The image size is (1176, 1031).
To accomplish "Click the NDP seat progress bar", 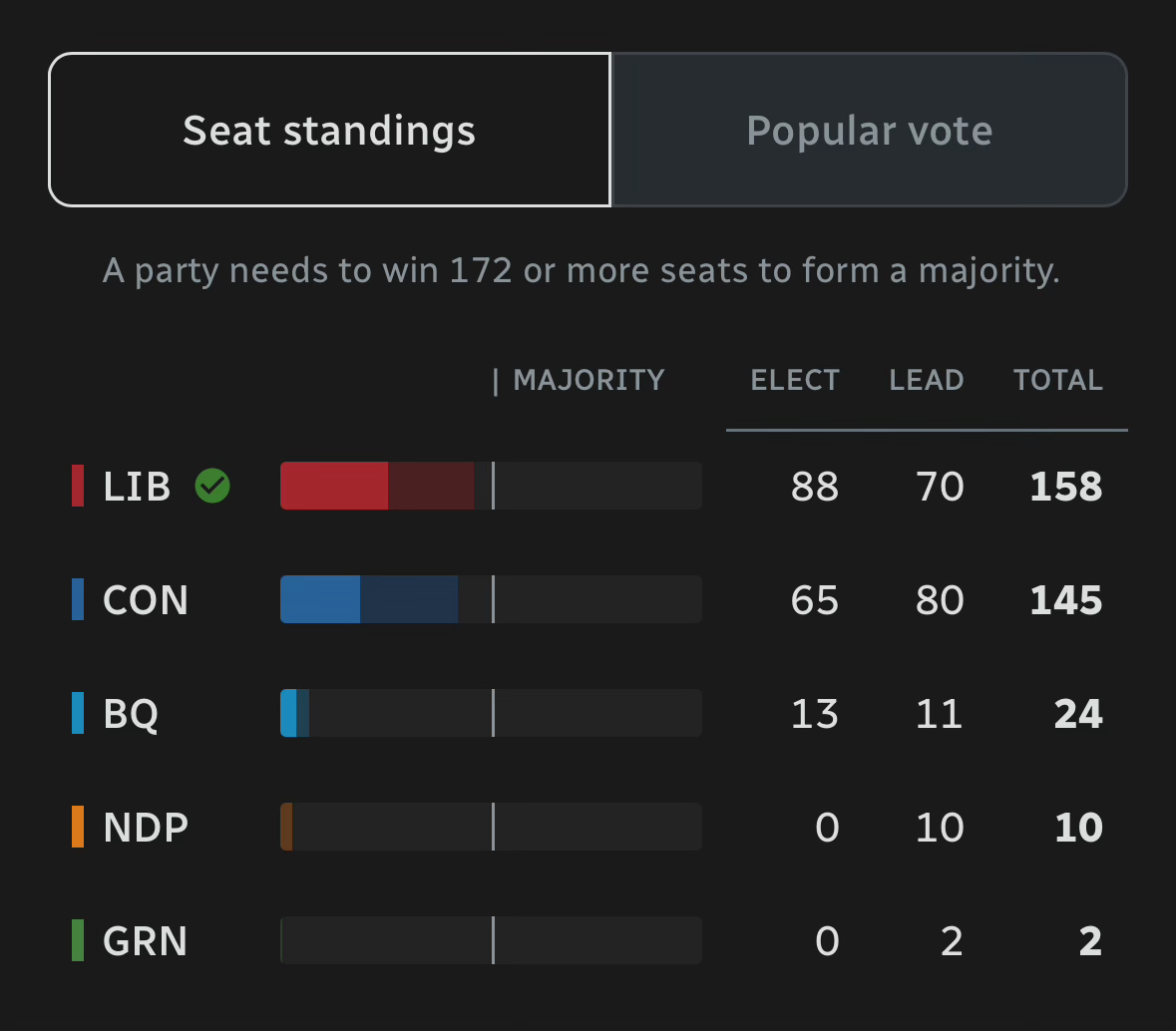I will click(491, 828).
